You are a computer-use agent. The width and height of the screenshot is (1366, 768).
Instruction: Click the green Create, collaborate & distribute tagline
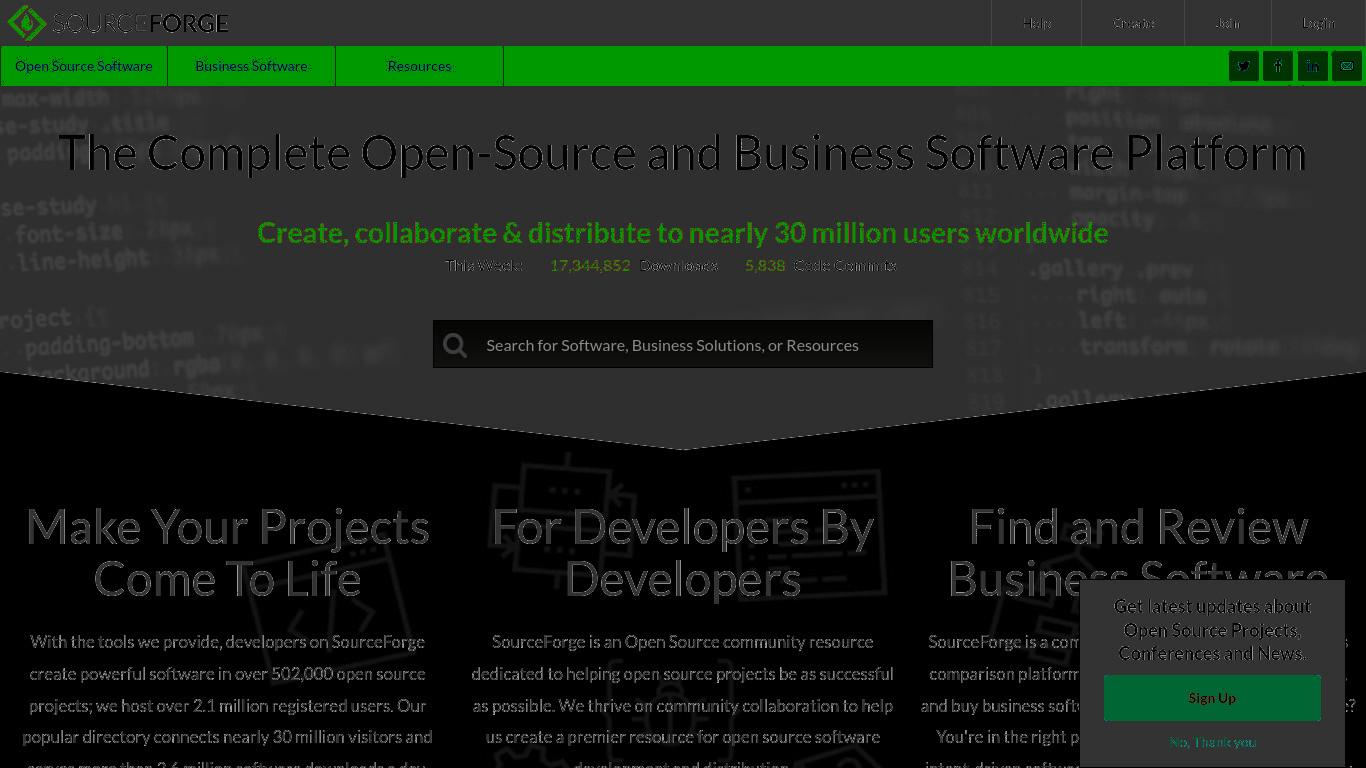(683, 233)
